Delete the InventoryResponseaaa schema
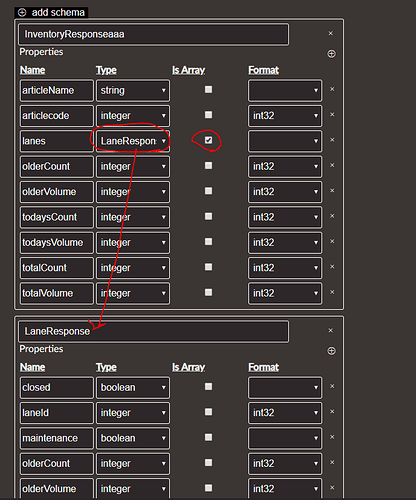Image resolution: width=416 pixels, height=500 pixels. (331, 33)
